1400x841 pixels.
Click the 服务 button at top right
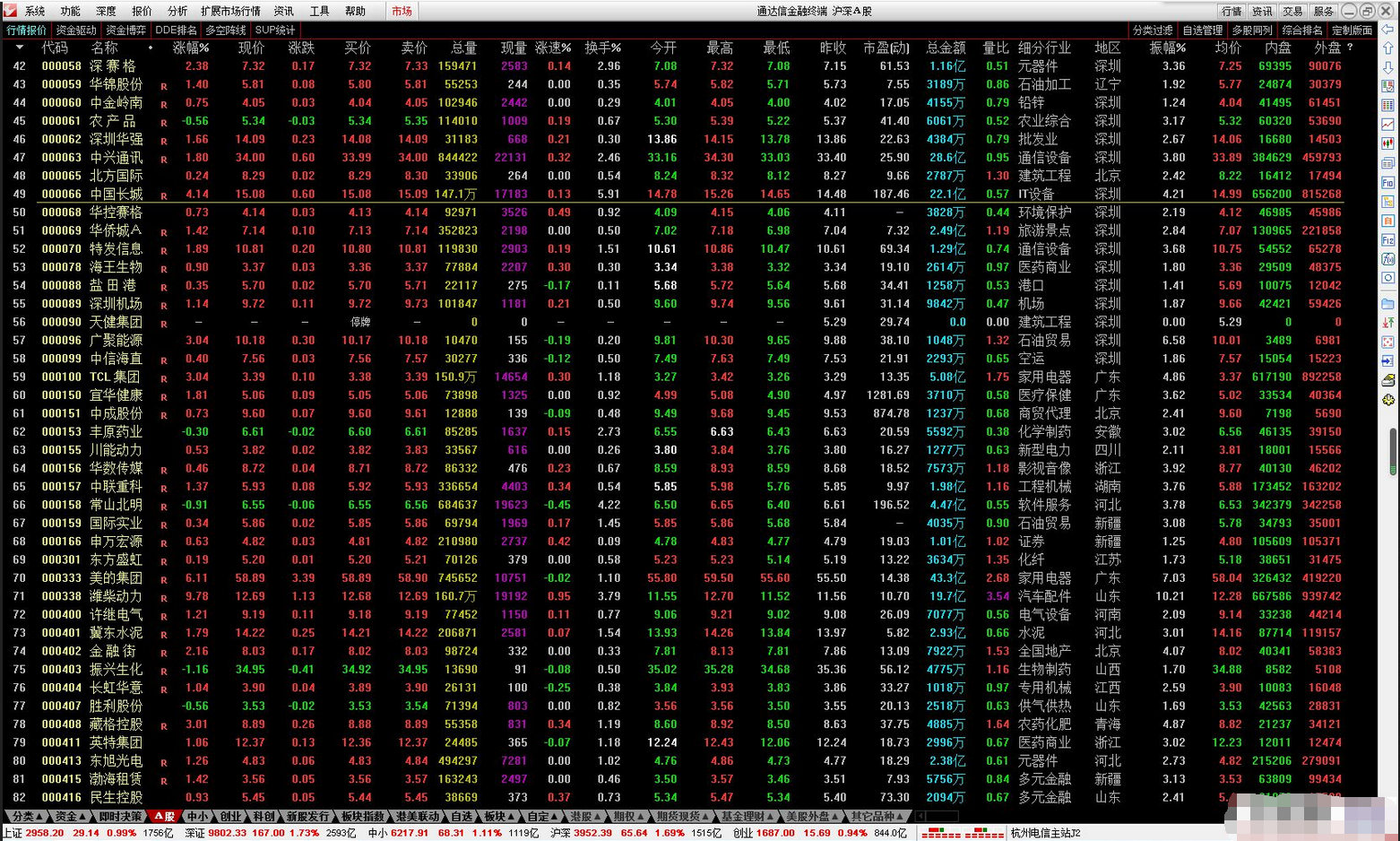1323,11
